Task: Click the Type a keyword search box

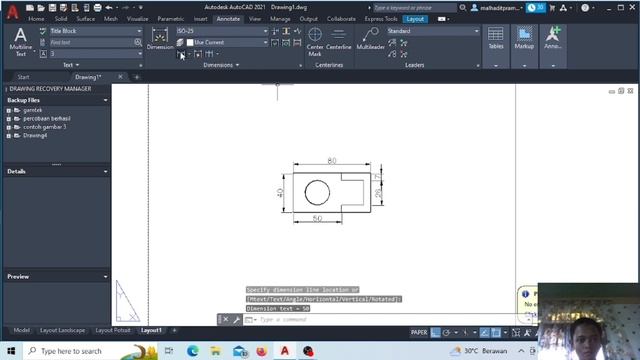Action: [x=414, y=8]
